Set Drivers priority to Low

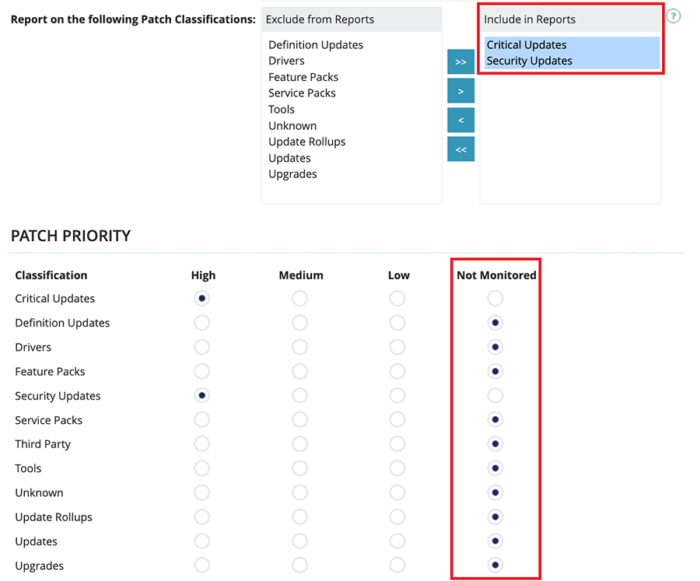398,347
